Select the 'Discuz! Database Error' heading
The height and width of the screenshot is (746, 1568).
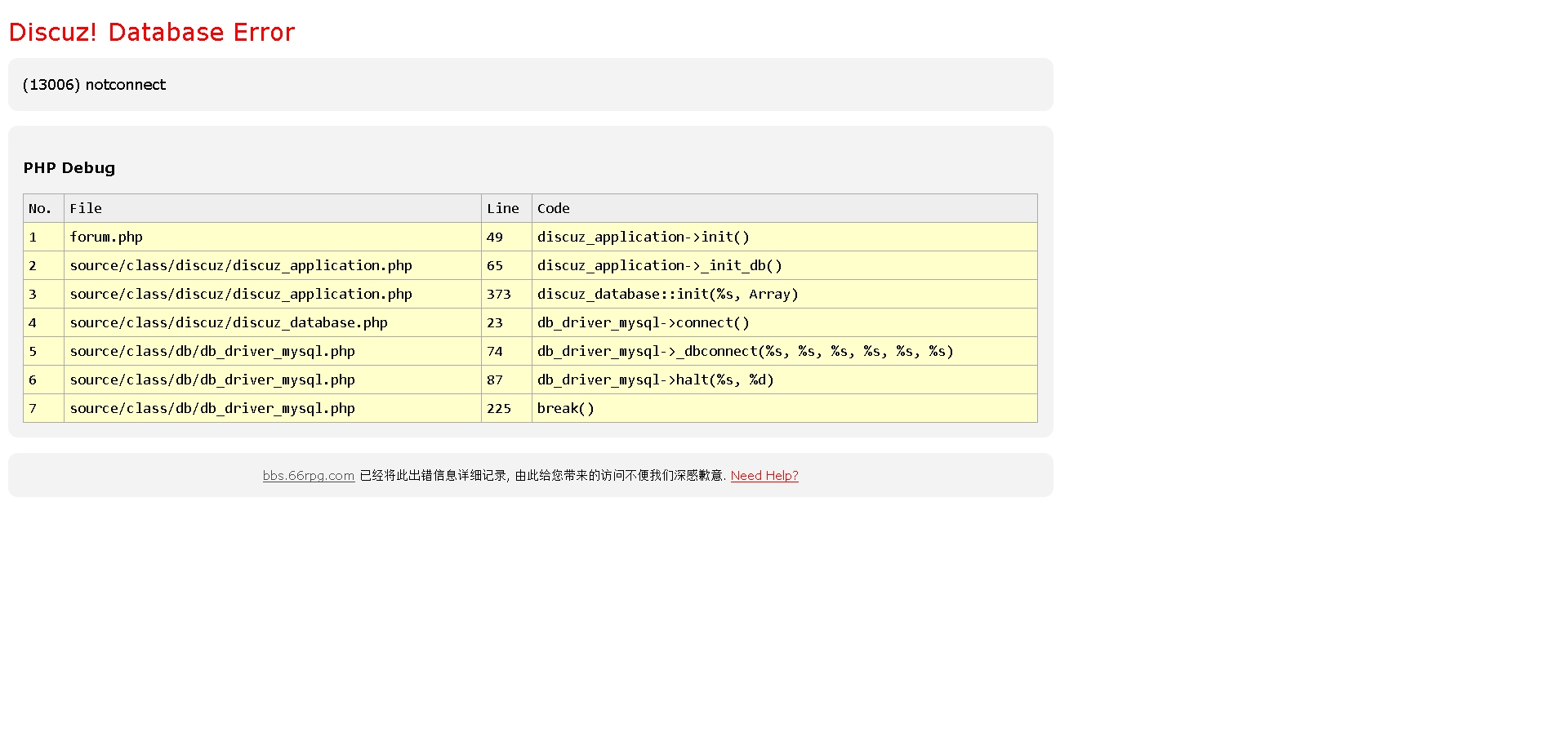[x=152, y=32]
